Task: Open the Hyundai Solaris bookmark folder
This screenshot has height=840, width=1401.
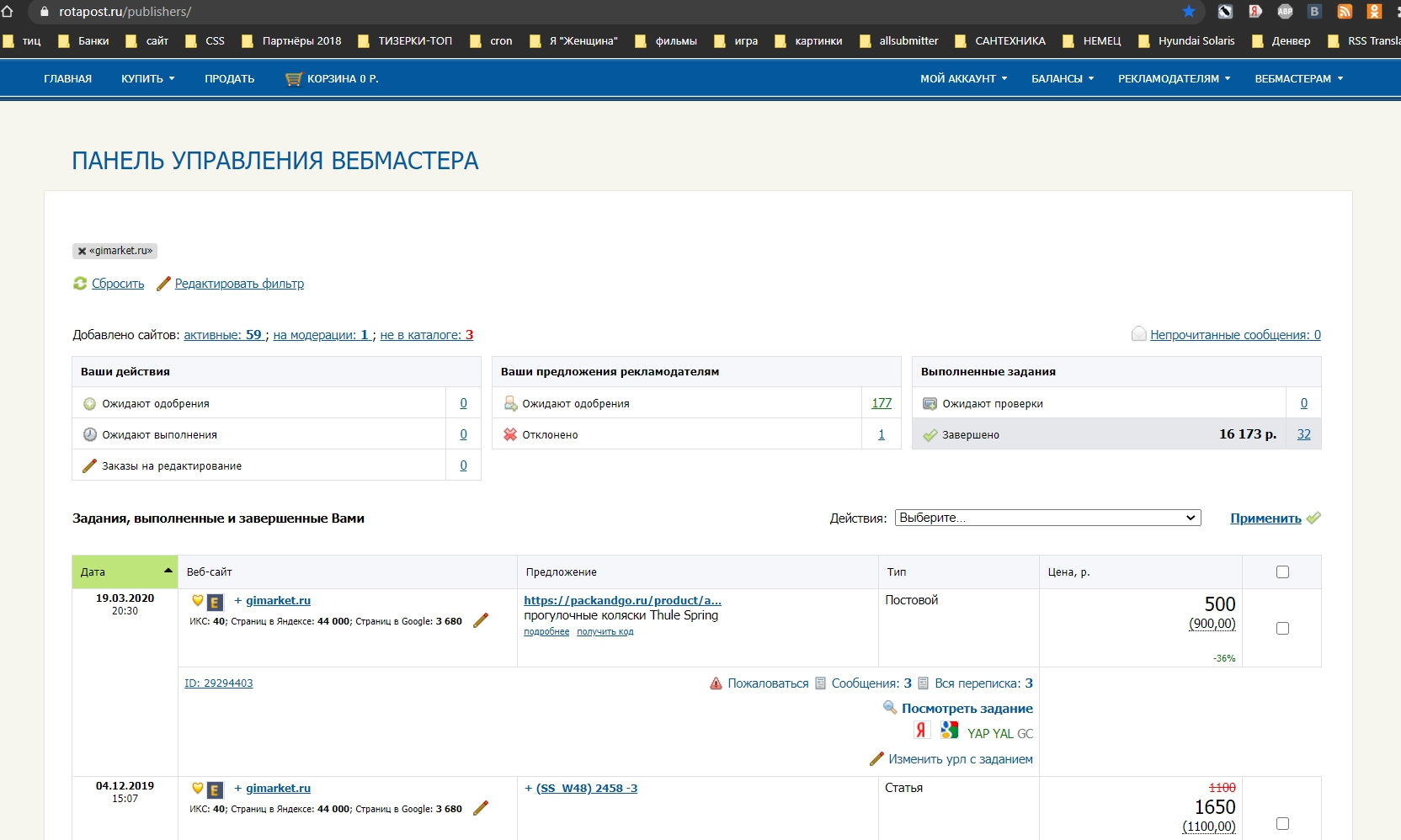Action: [1187, 40]
